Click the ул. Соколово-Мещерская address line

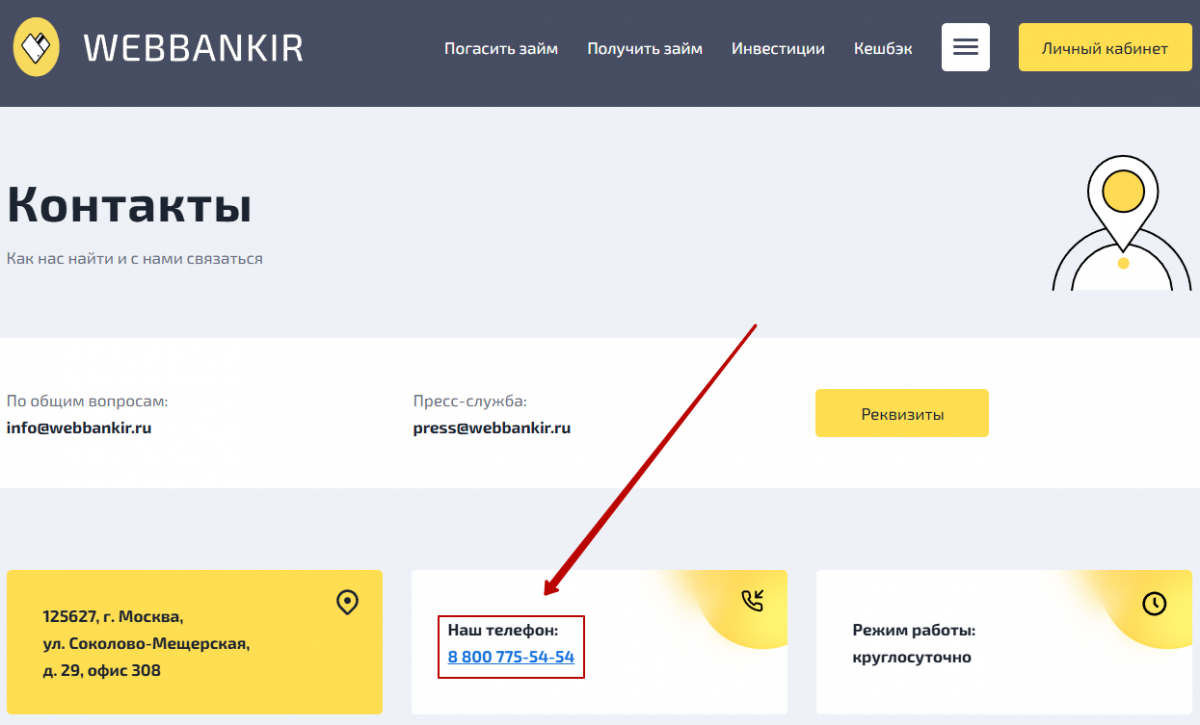(x=146, y=644)
